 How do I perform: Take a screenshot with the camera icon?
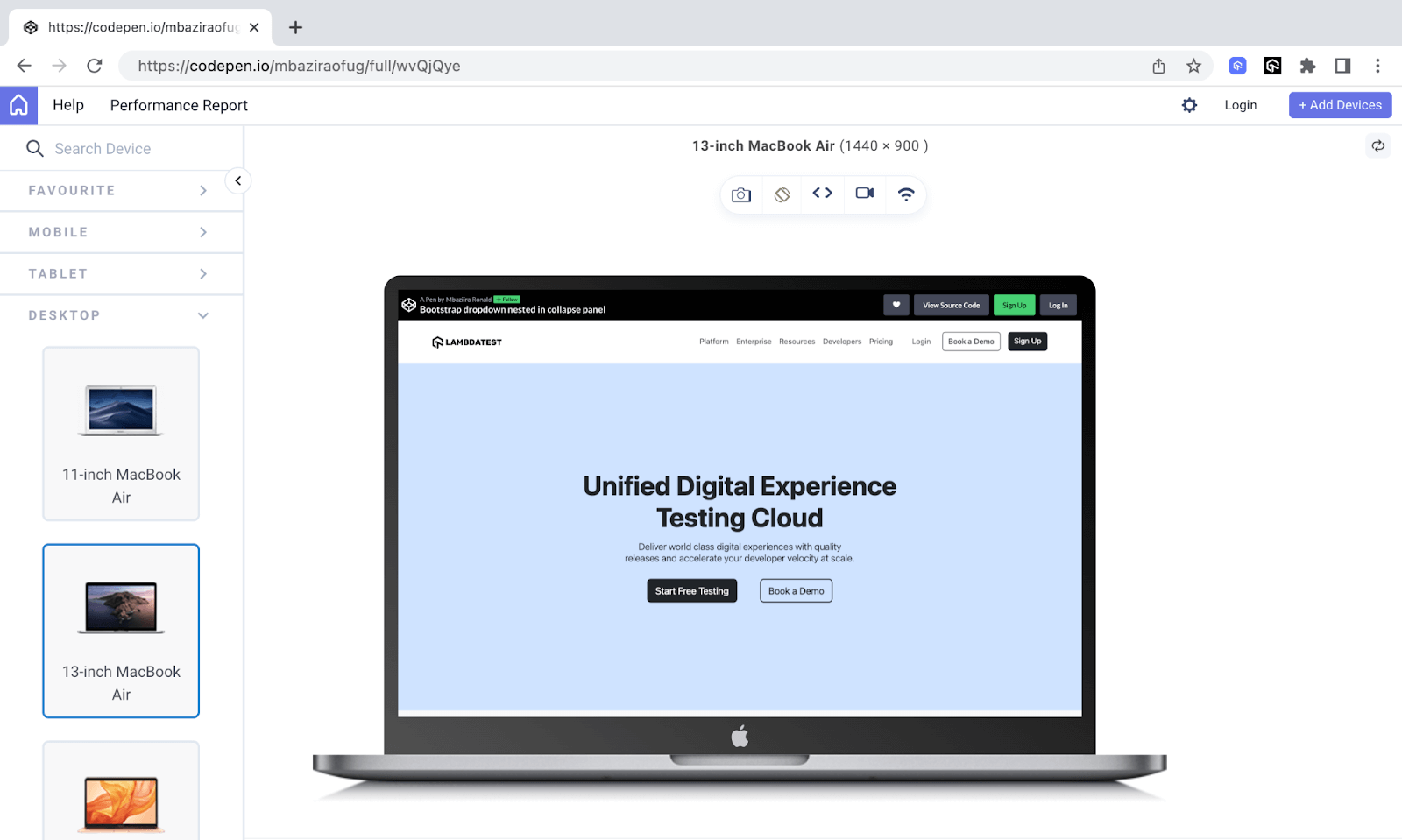[x=741, y=194]
